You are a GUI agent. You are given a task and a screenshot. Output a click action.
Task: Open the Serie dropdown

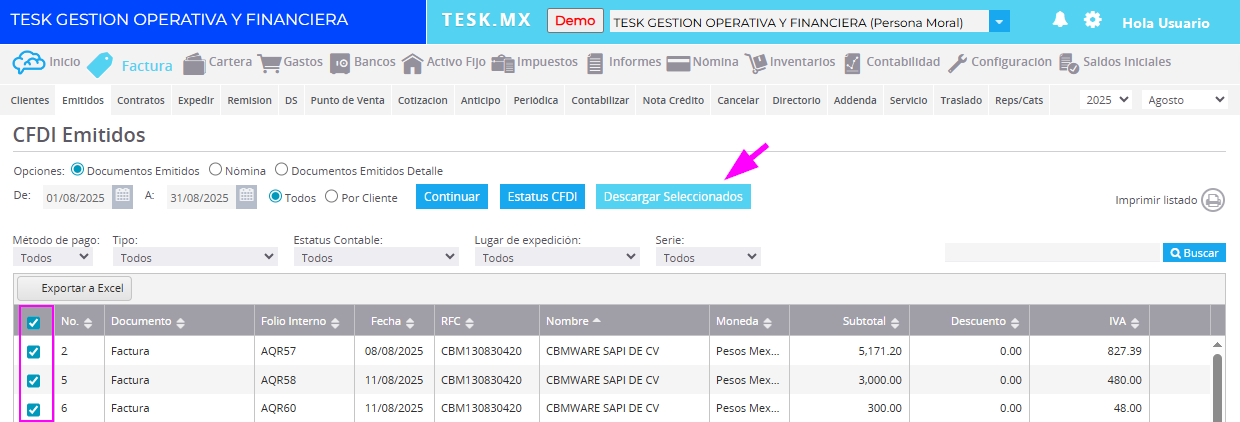708,257
